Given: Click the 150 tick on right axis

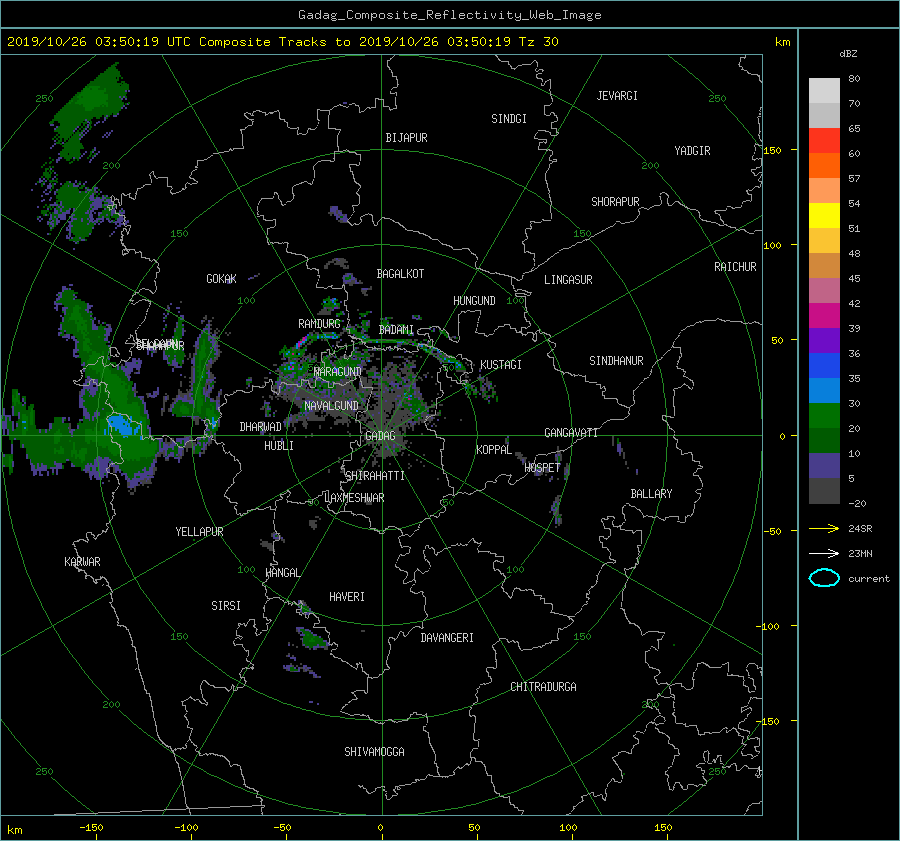Looking at the screenshot, I should pyautogui.click(x=772, y=150).
